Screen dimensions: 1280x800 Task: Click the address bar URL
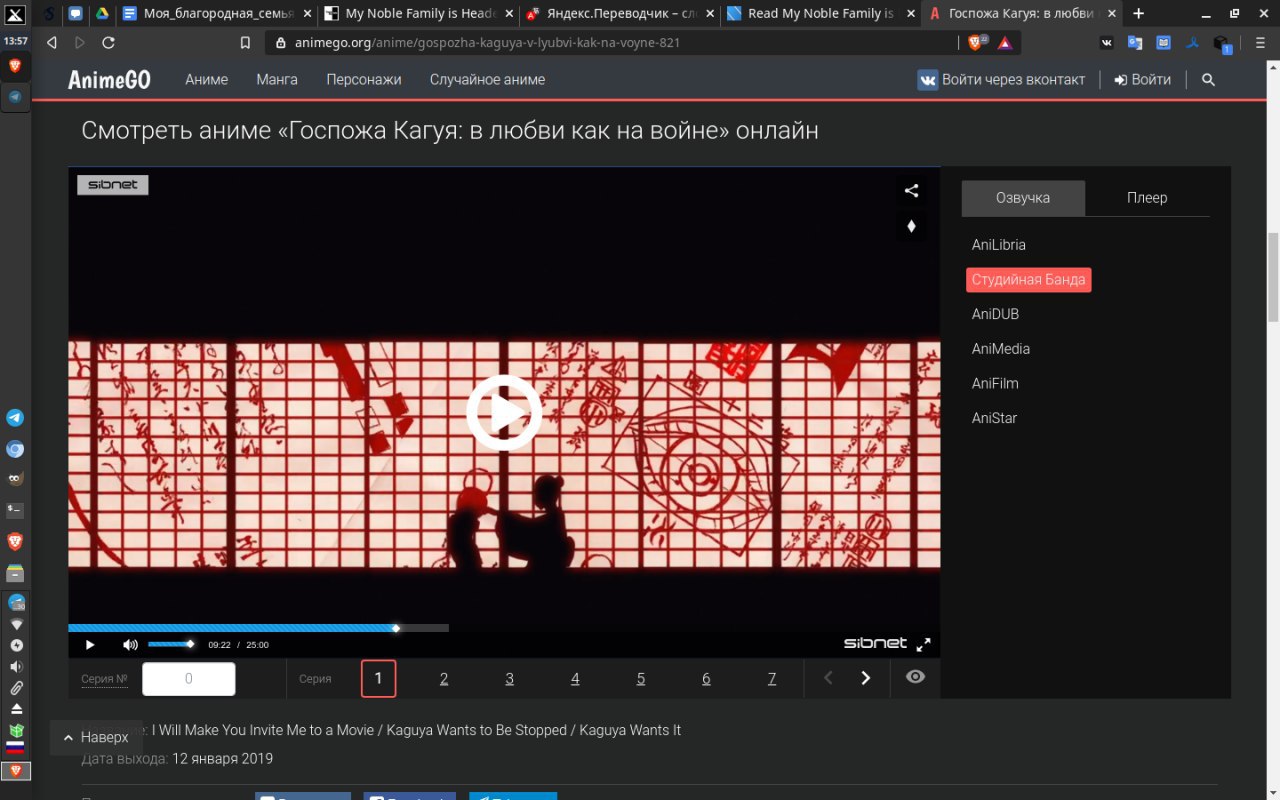click(488, 43)
